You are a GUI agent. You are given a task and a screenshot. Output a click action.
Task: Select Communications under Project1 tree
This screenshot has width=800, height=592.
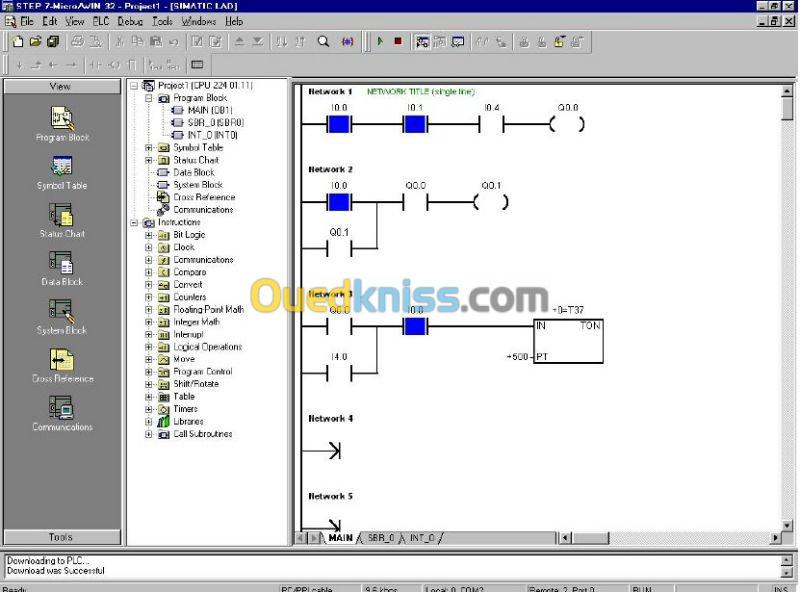[x=203, y=210]
